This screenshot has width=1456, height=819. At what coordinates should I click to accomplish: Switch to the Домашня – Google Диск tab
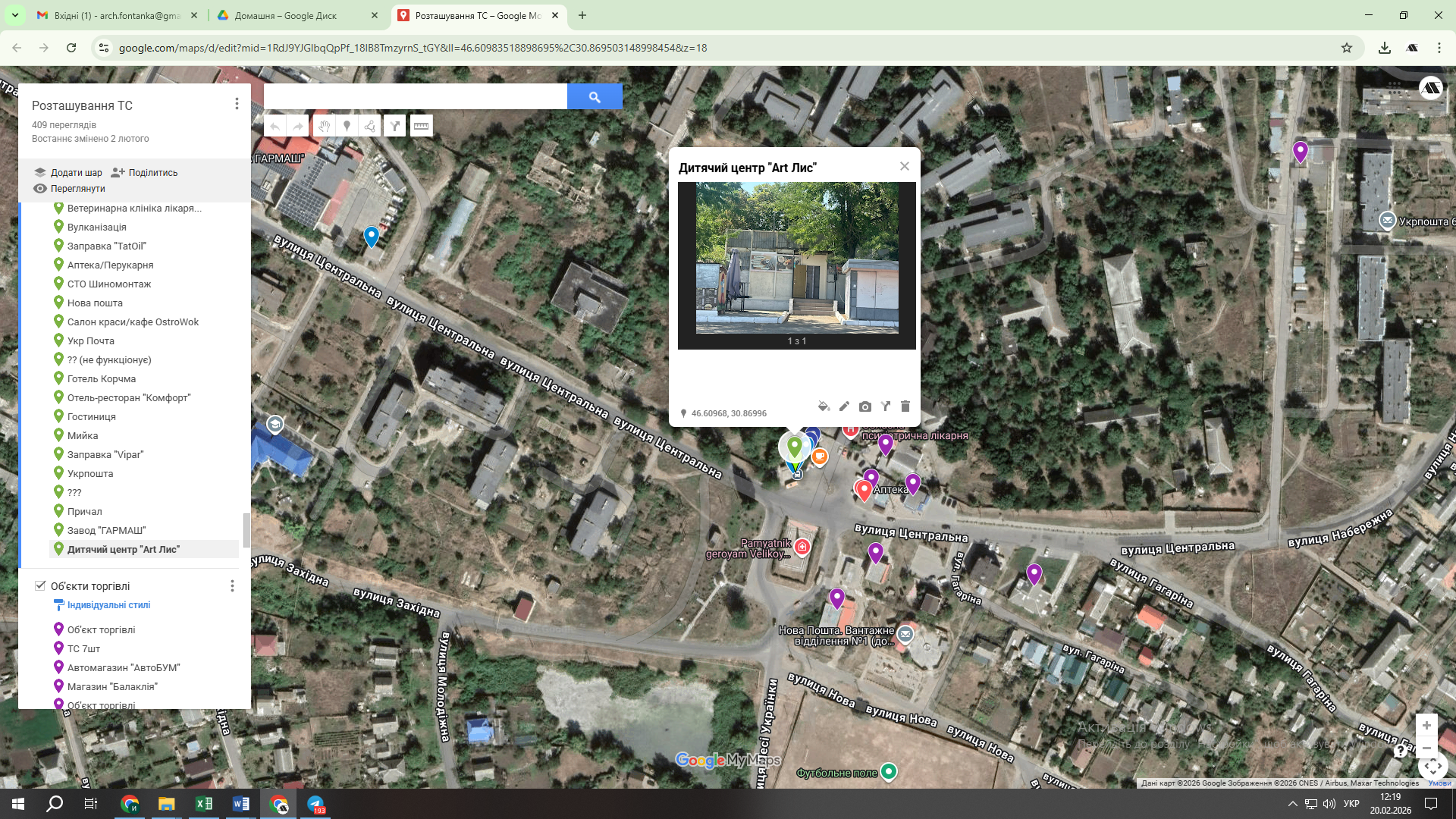(x=286, y=15)
